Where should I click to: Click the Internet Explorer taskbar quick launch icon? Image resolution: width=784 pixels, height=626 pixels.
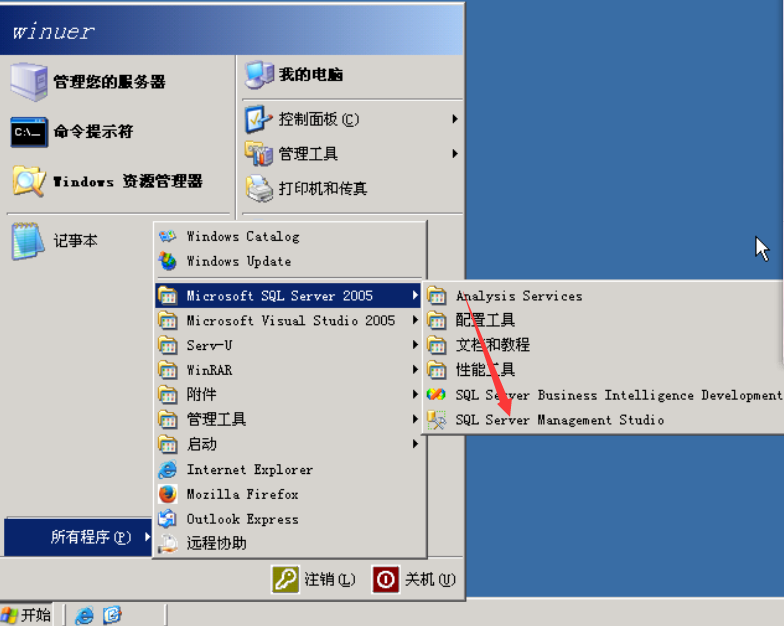(x=84, y=615)
